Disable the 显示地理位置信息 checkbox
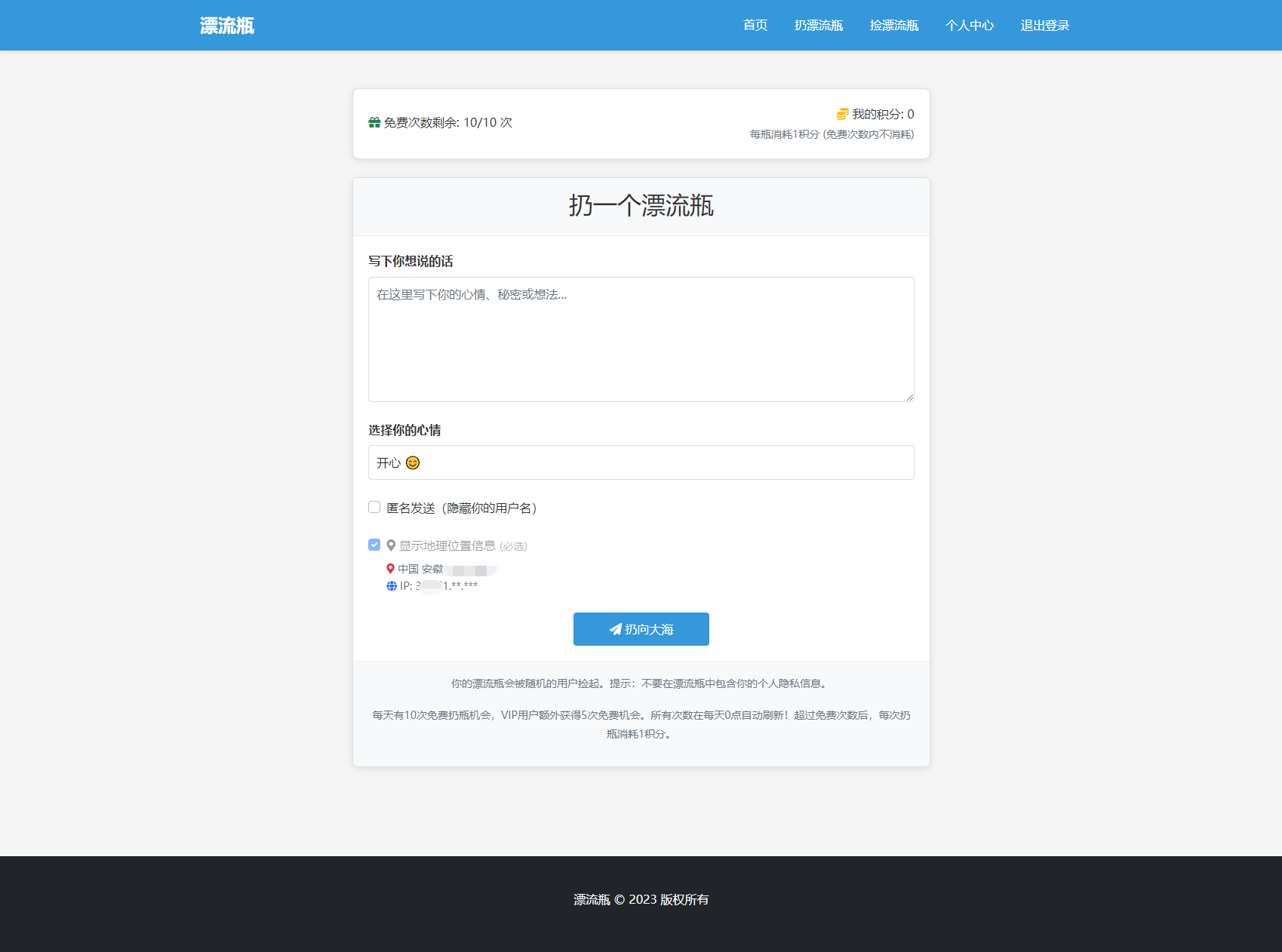 point(374,544)
